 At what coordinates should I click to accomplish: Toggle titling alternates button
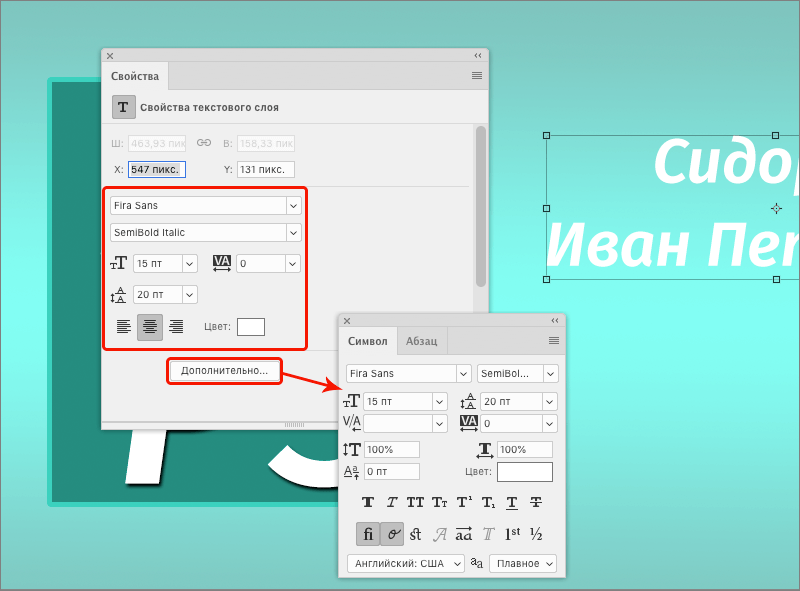(488, 534)
